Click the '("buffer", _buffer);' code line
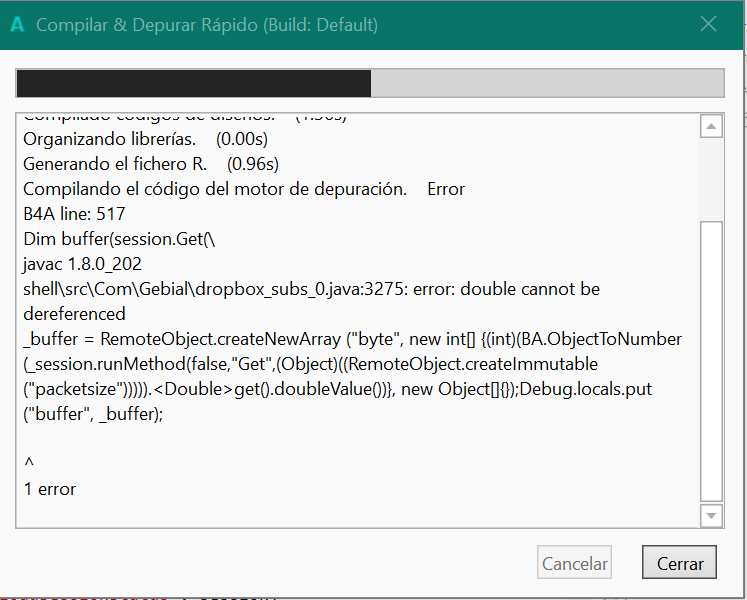 pyautogui.click(x=93, y=414)
